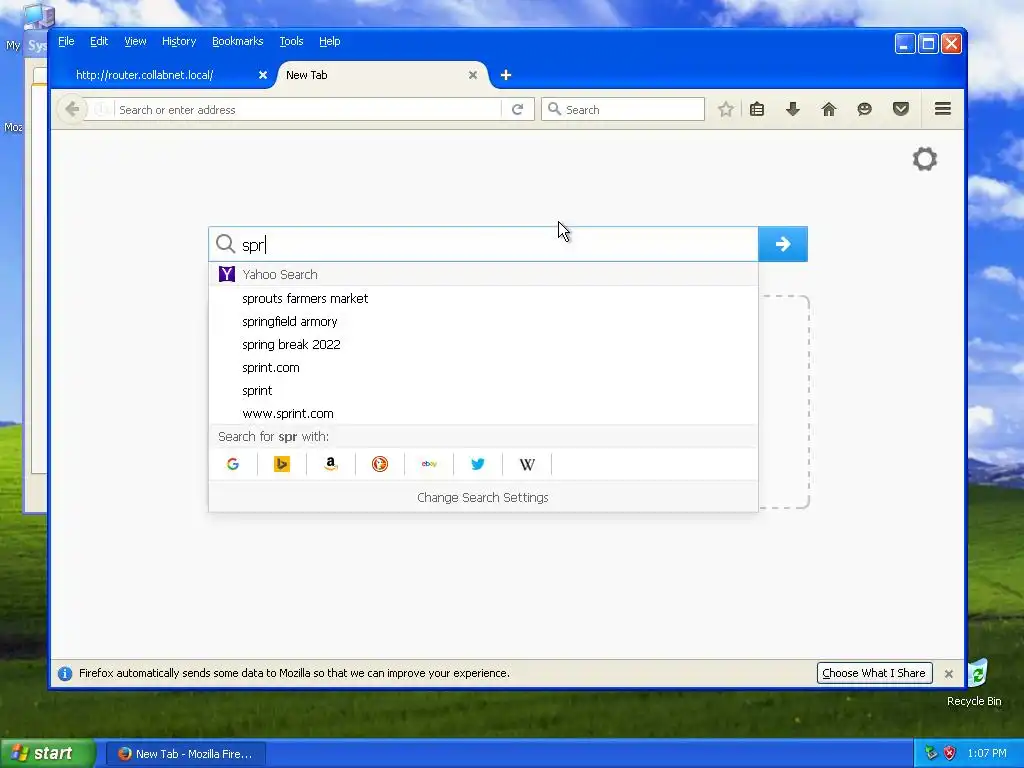The height and width of the screenshot is (768, 1024).
Task: Click the Google search engine icon
Action: point(233,464)
